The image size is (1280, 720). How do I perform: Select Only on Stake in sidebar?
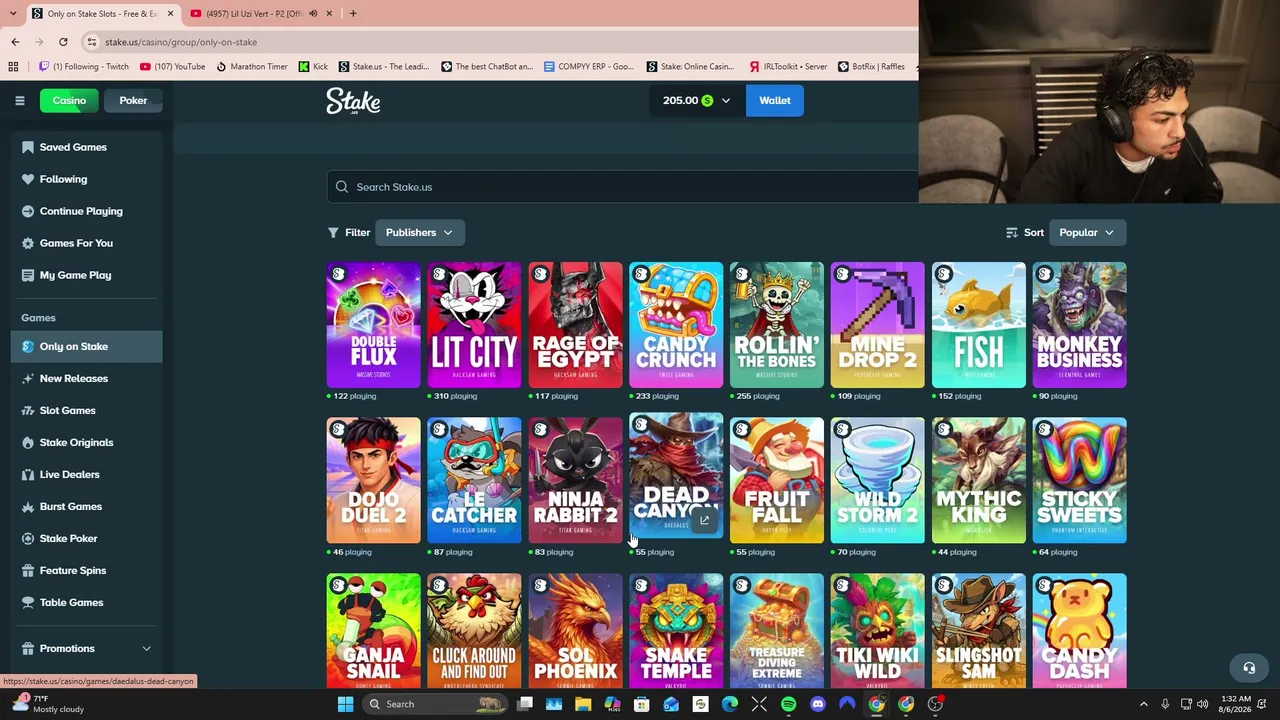pos(87,346)
